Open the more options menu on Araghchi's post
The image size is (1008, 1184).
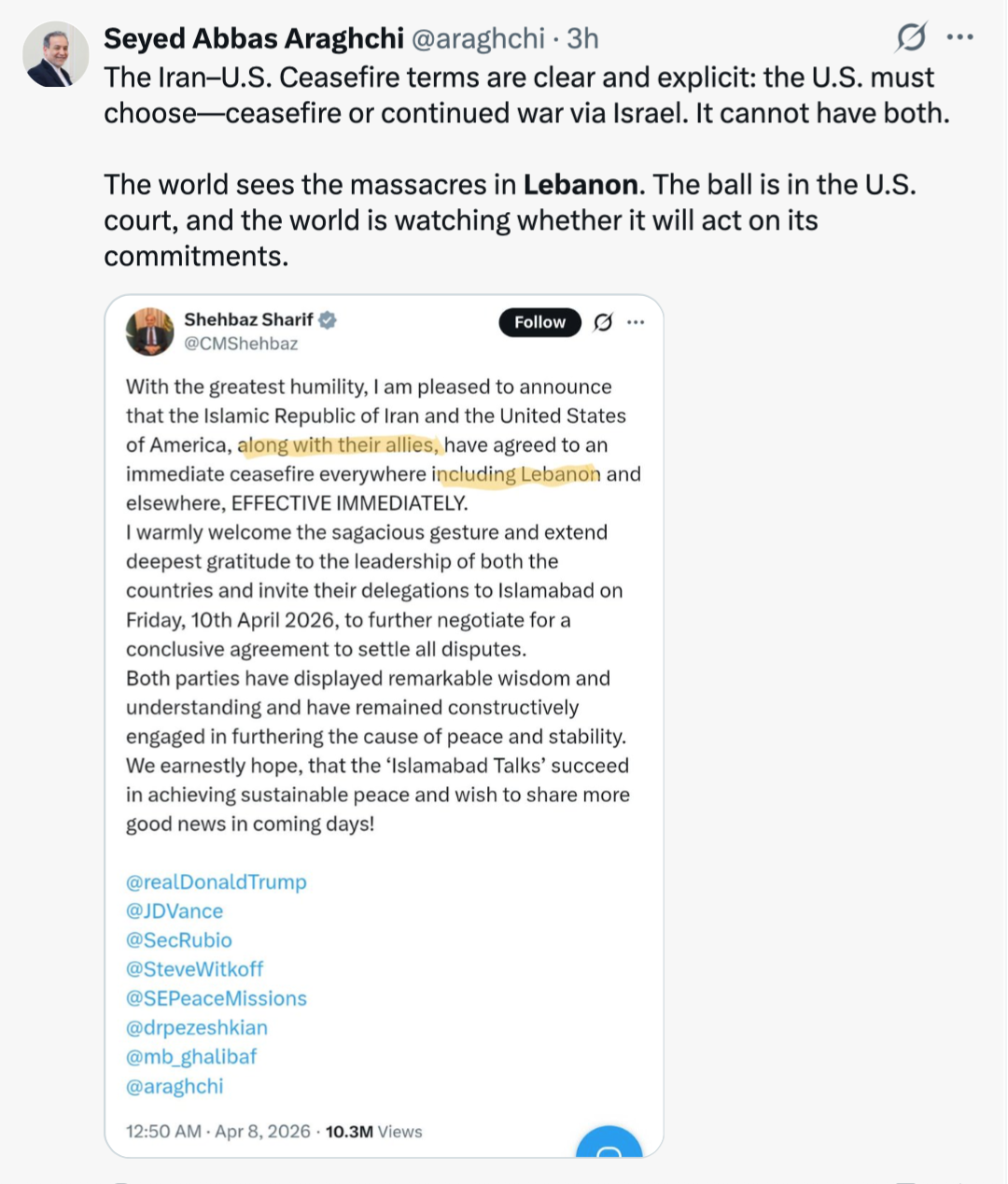pos(959,37)
